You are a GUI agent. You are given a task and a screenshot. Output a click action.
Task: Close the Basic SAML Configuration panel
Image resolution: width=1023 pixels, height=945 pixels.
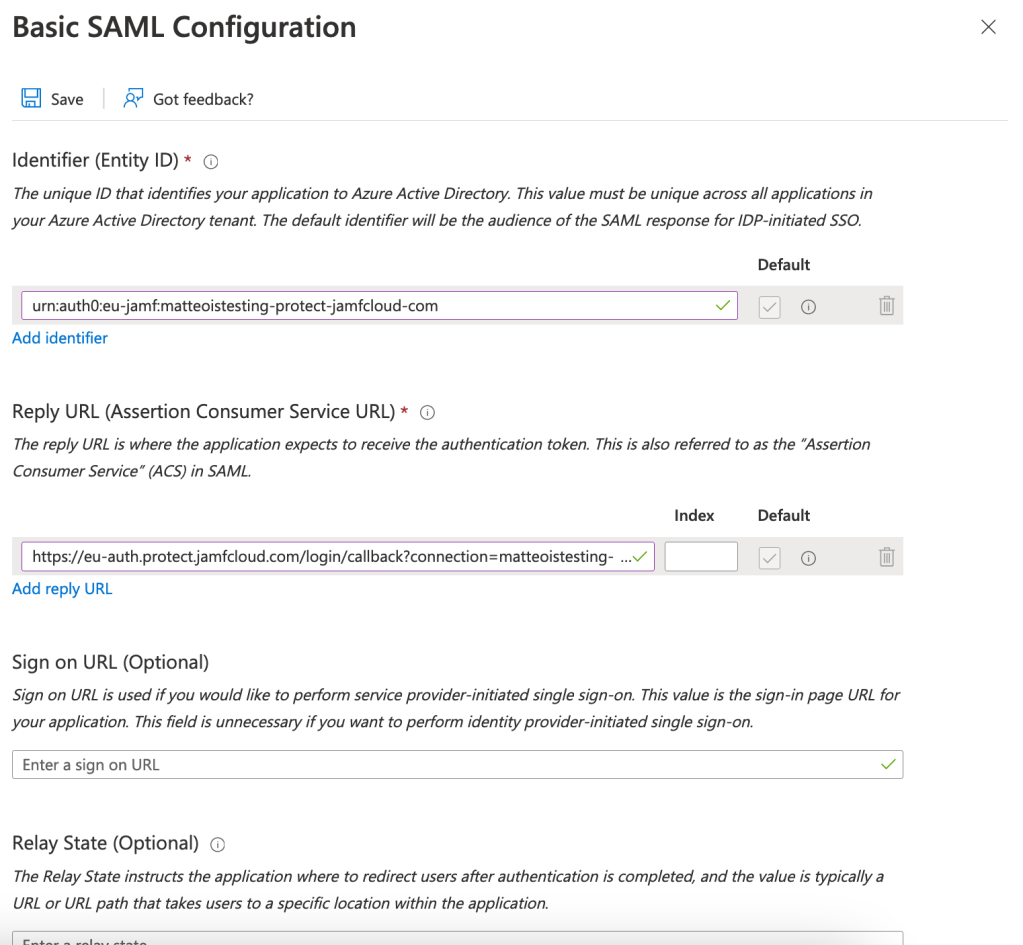click(988, 28)
